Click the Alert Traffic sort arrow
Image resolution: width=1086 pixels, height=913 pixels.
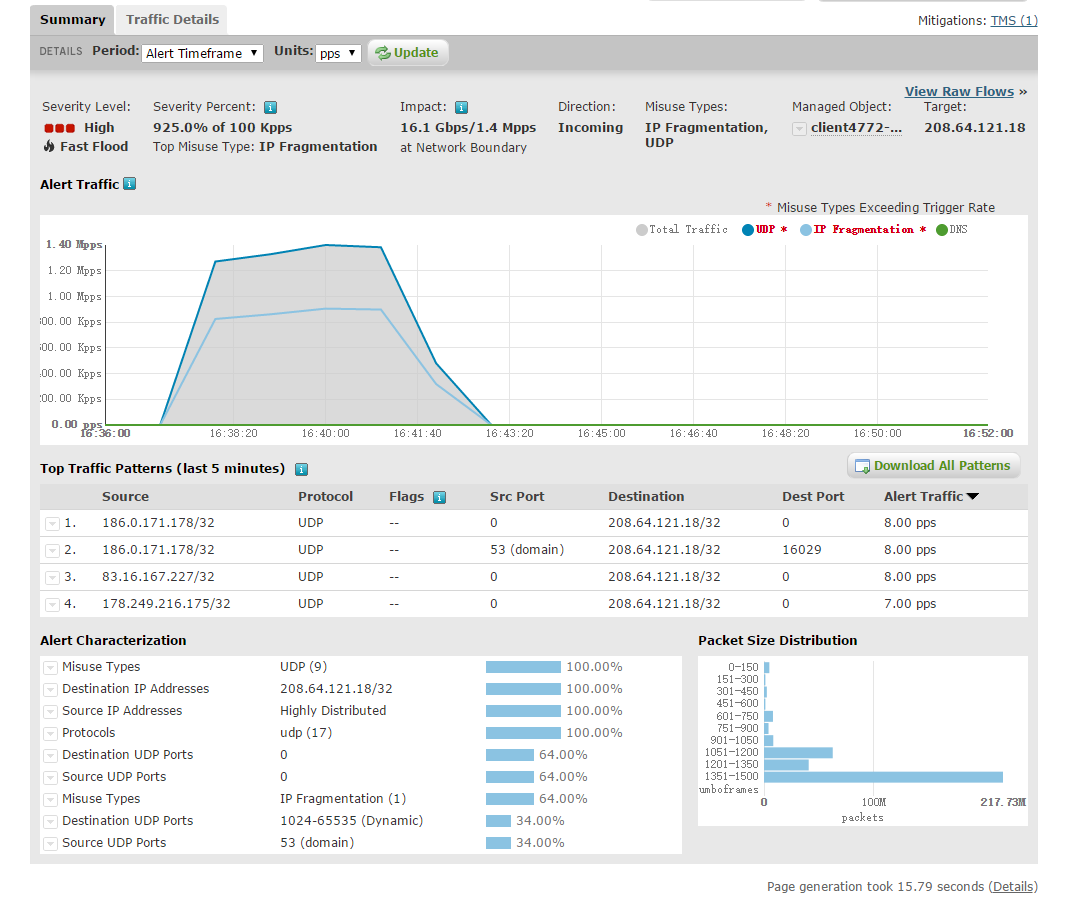[x=972, y=497]
